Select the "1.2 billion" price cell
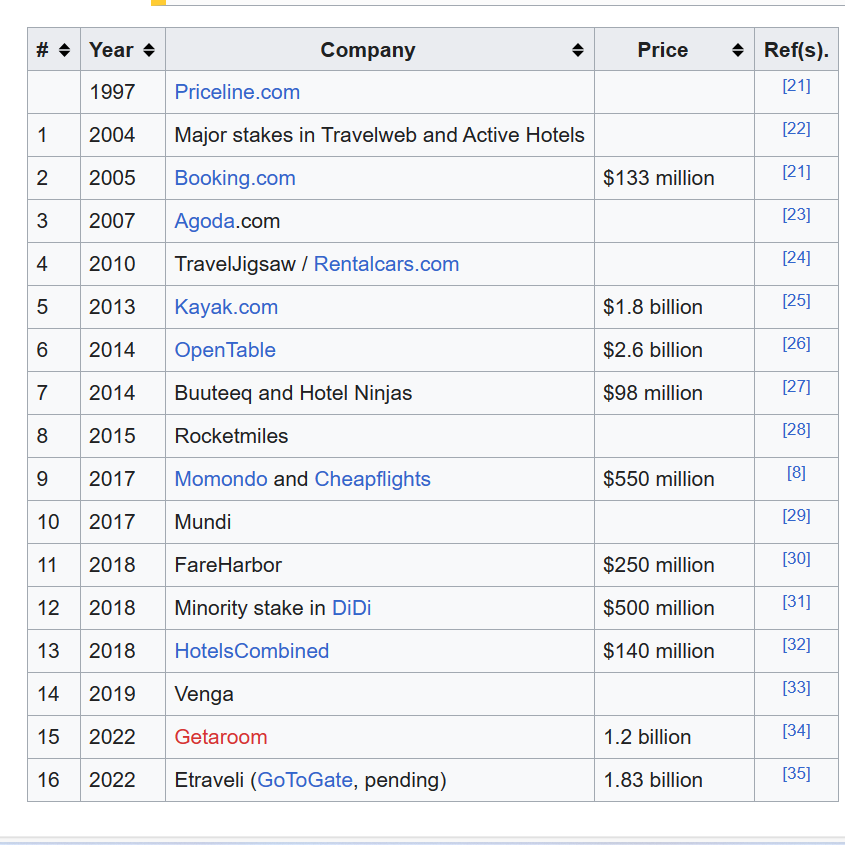 pos(674,737)
